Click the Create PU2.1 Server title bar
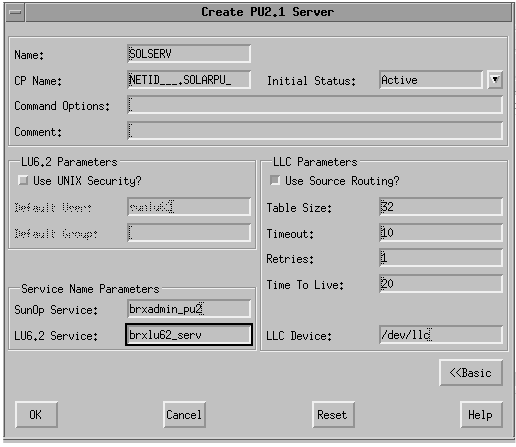Image resolution: width=516 pixels, height=447 pixels. (268, 12)
